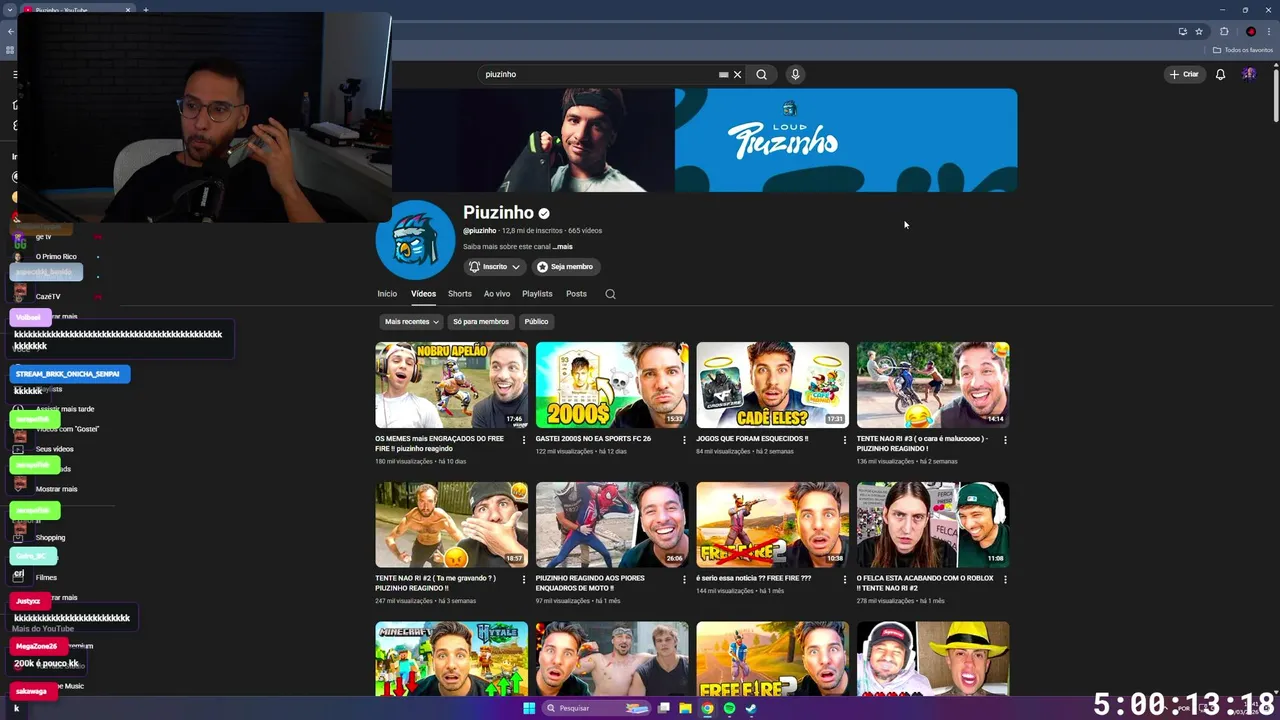This screenshot has height=720, width=1280.
Task: Open Chrome profile red avatar
Action: coord(1250,31)
